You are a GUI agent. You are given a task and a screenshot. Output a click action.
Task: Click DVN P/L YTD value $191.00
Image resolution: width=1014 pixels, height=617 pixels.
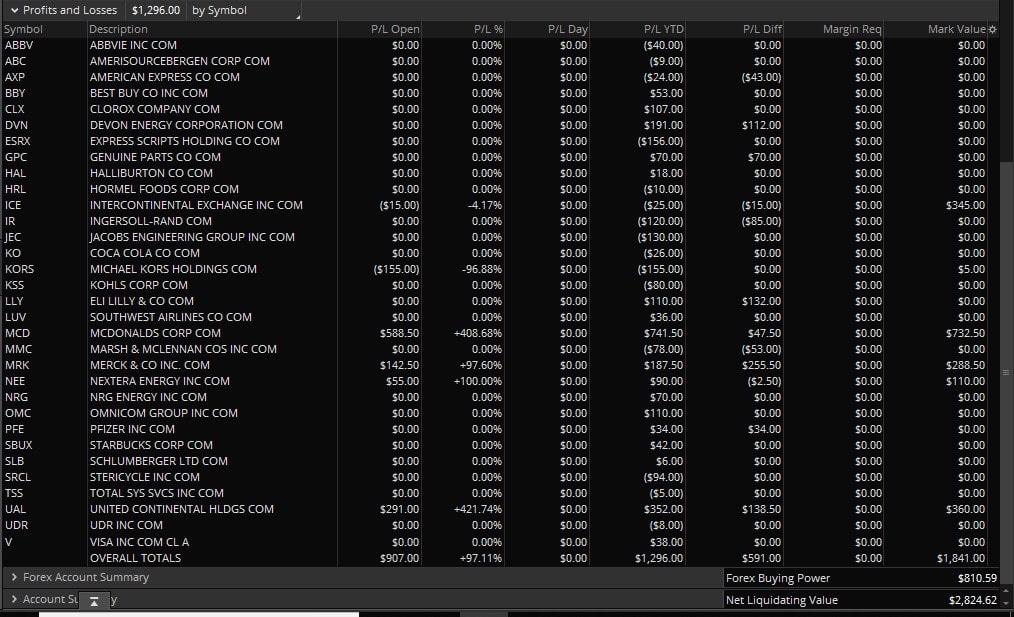pos(663,125)
